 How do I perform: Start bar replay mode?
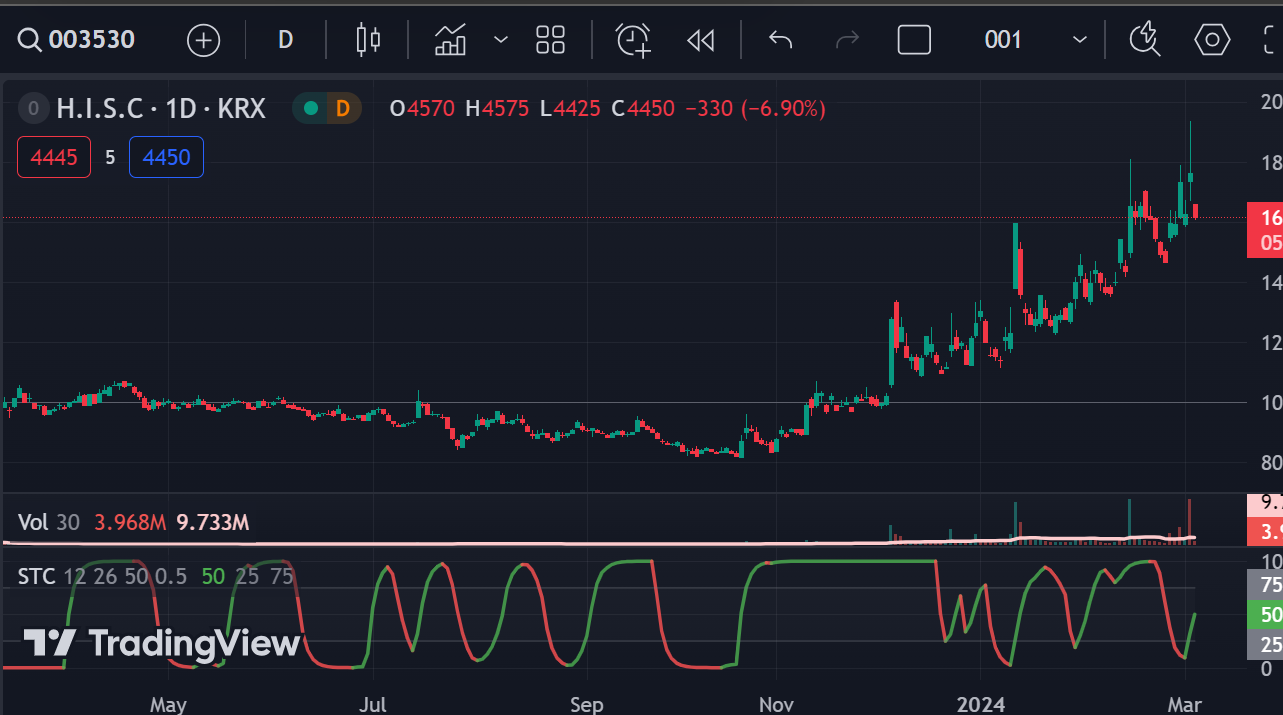pos(701,40)
